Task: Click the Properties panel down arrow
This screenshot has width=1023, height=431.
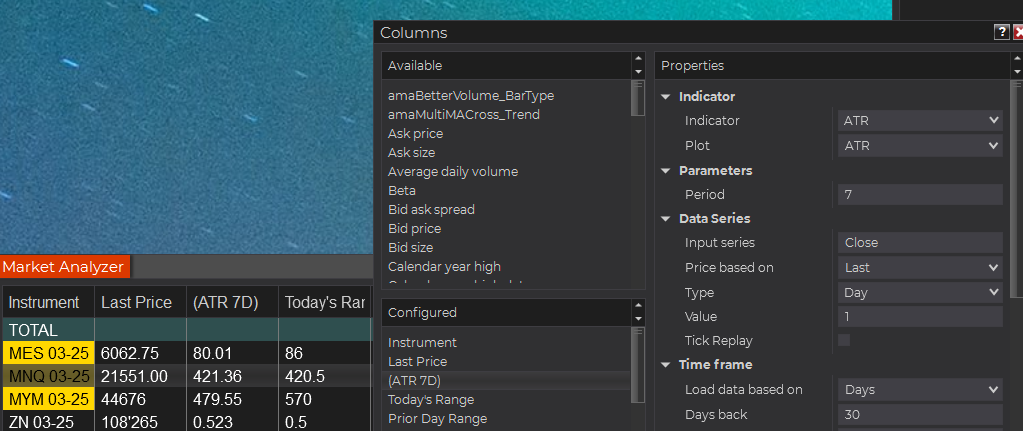Action: pos(1018,72)
